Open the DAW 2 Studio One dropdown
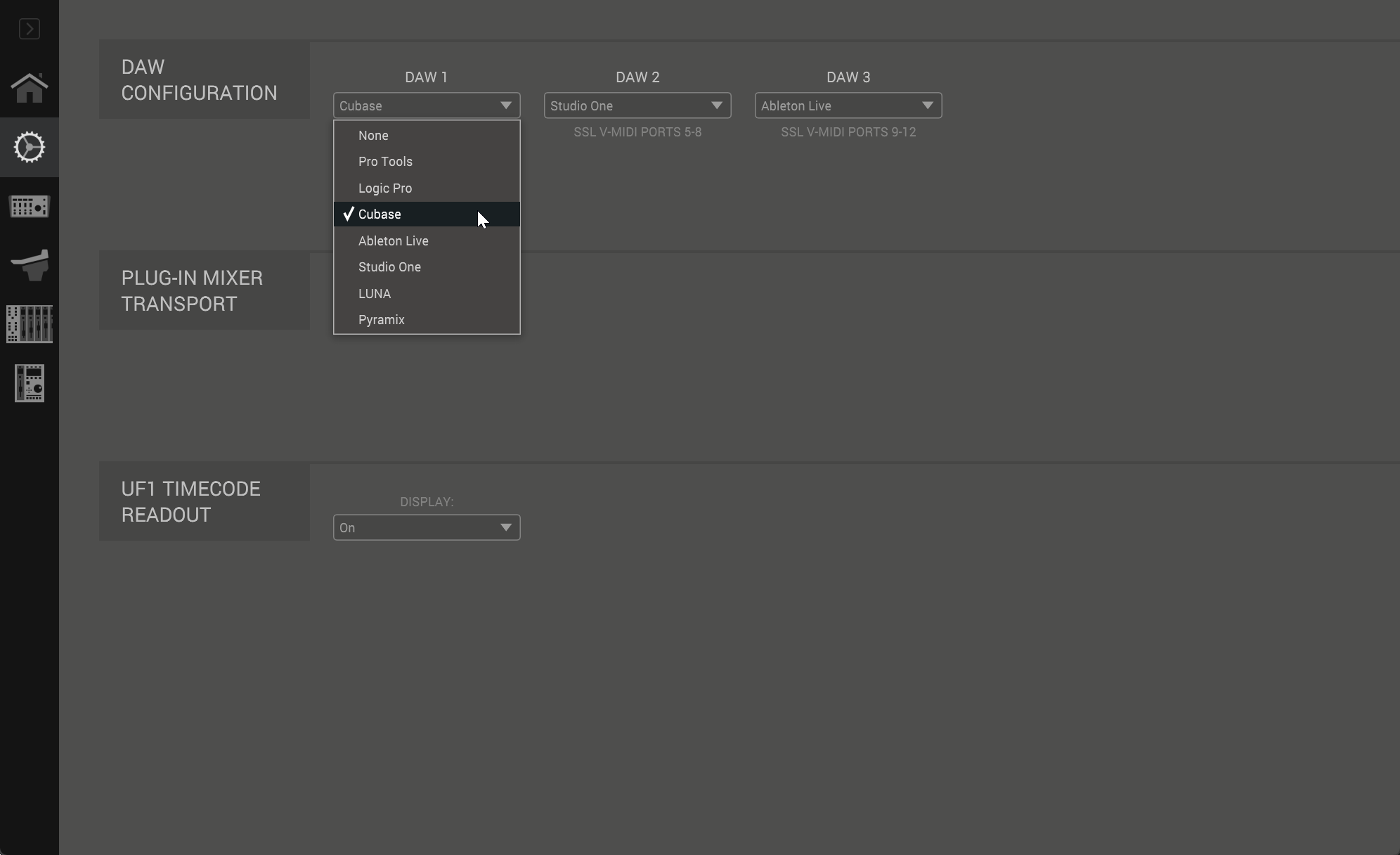Viewport: 1400px width, 855px height. click(637, 105)
